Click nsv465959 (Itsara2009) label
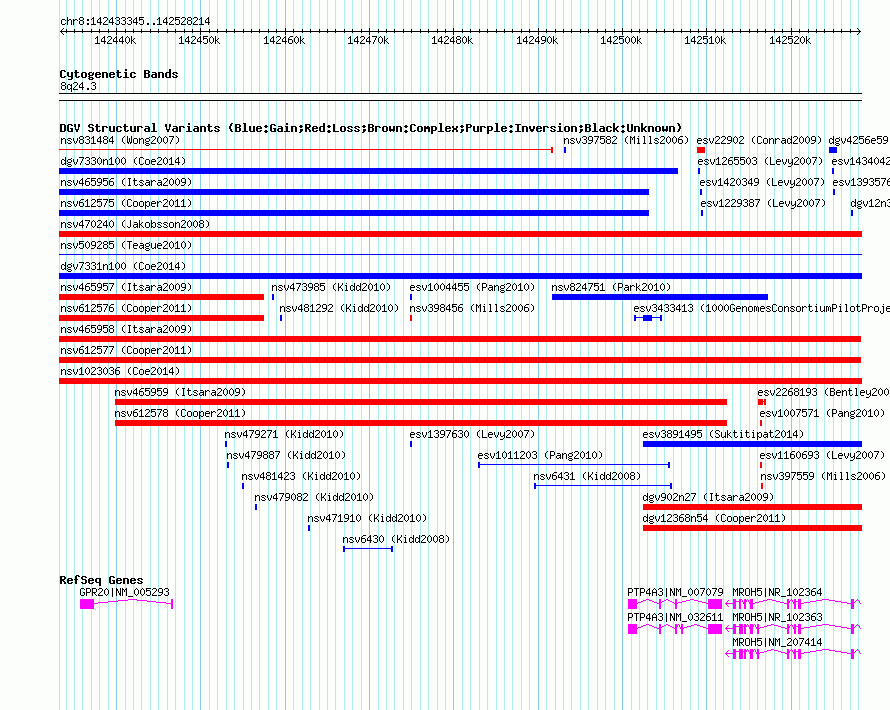The height and width of the screenshot is (710, 890). pyautogui.click(x=180, y=392)
